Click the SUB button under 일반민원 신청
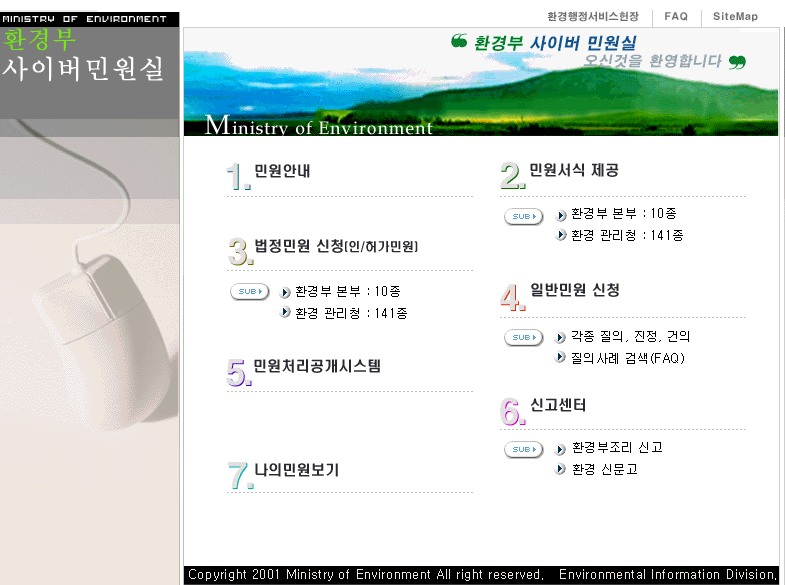Screen dimensions: 785x585 pos(524,337)
